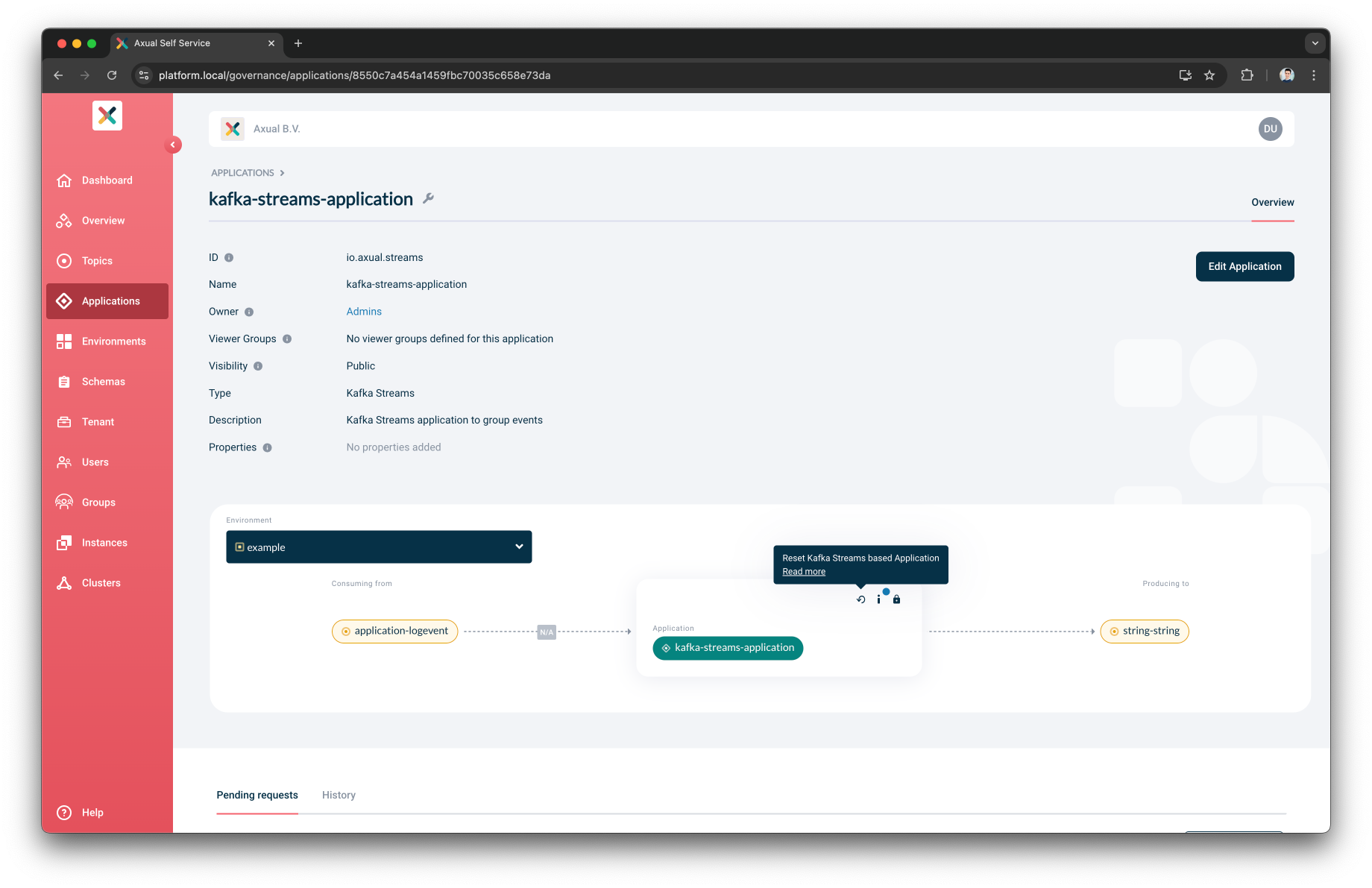
Task: Reload the page in browser
Action: coord(112,75)
